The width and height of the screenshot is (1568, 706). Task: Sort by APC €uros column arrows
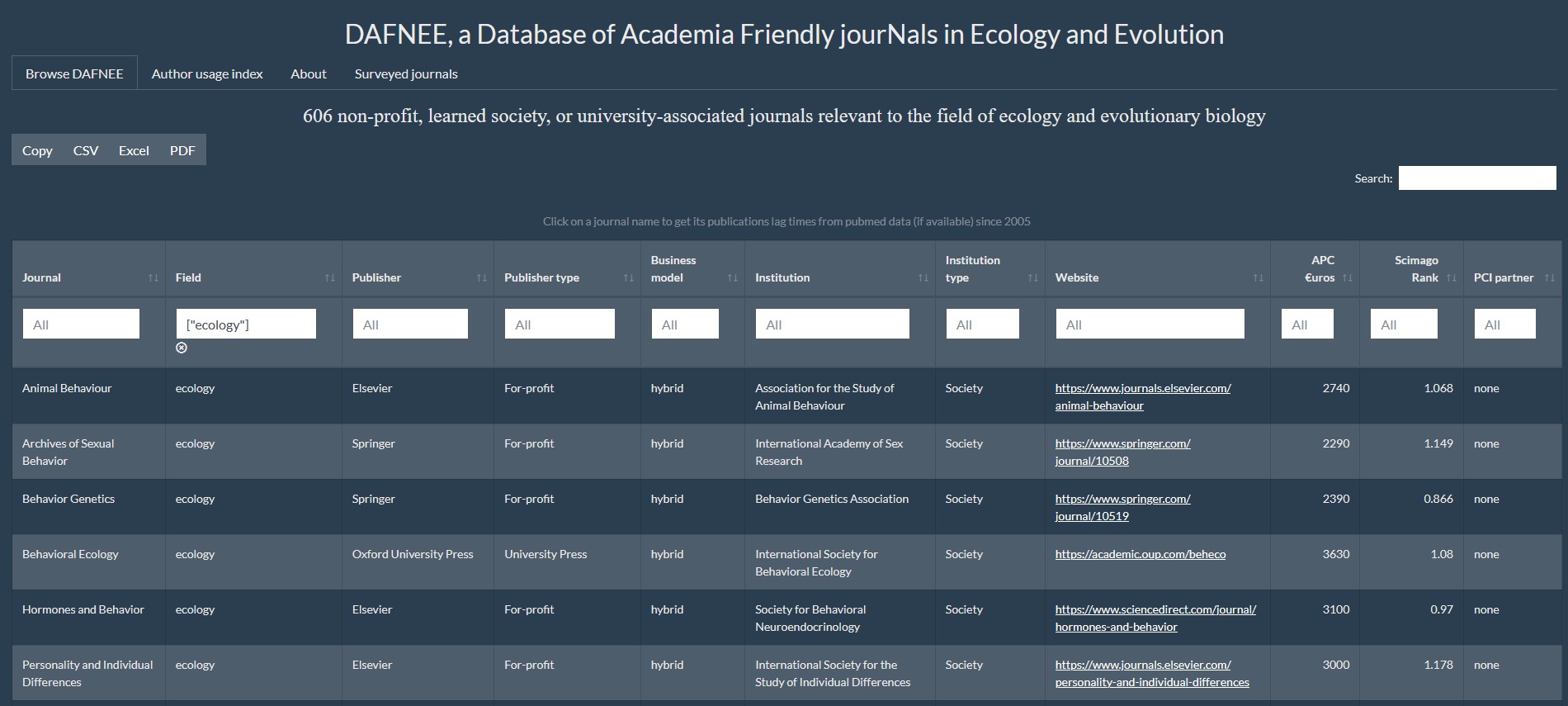pyautogui.click(x=1348, y=278)
